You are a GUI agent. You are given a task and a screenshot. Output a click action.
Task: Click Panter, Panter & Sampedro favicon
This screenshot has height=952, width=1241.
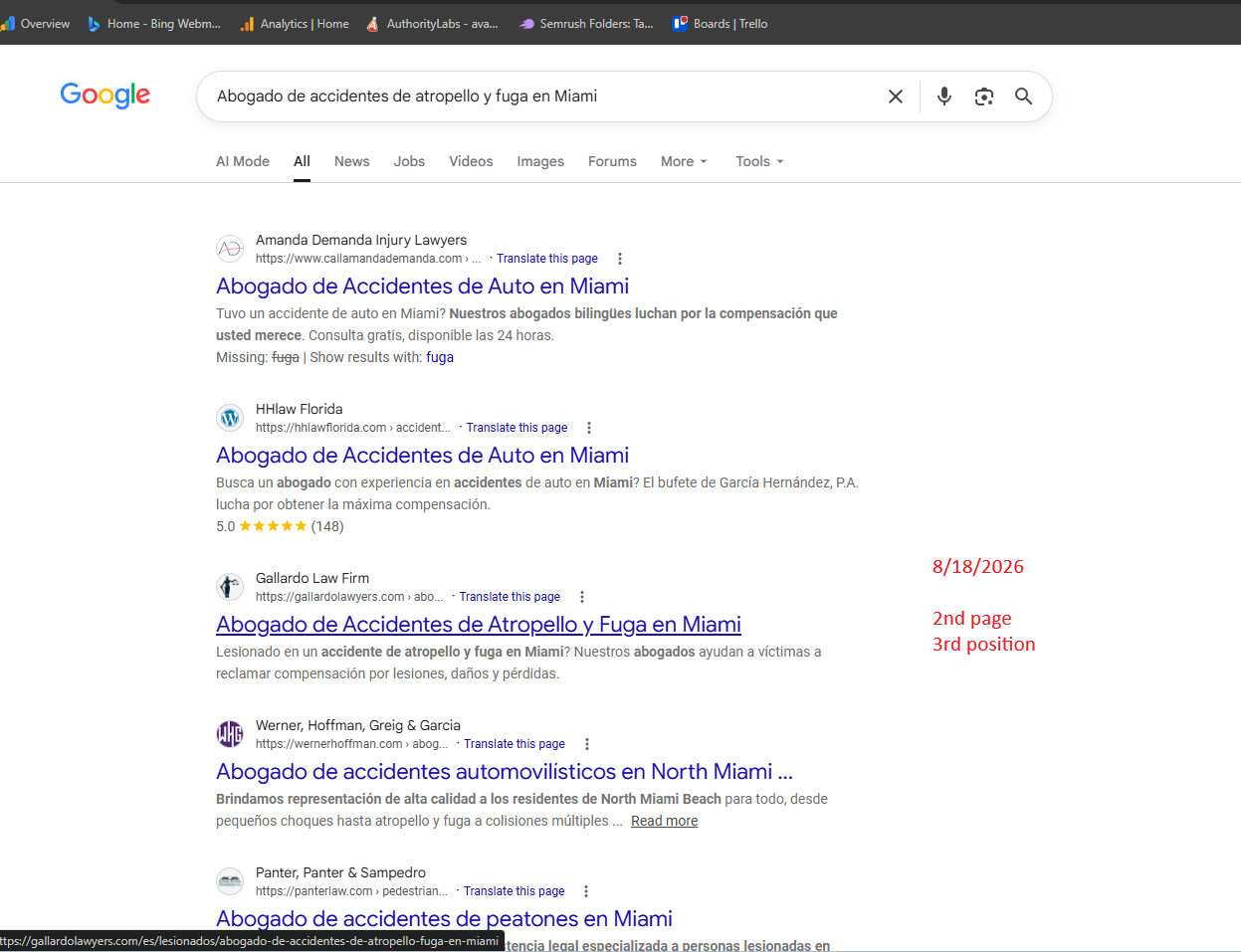[x=230, y=881]
